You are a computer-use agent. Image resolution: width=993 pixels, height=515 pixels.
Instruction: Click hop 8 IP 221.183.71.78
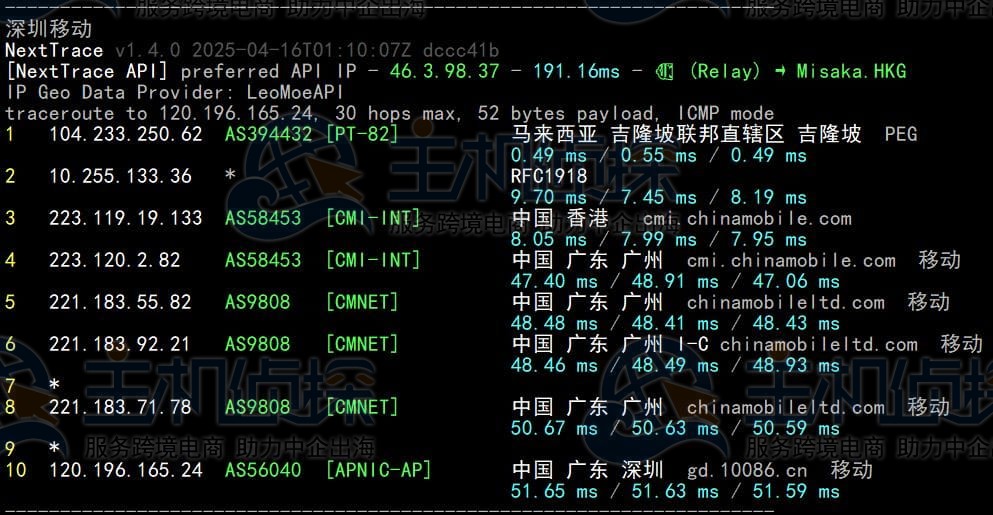120,407
